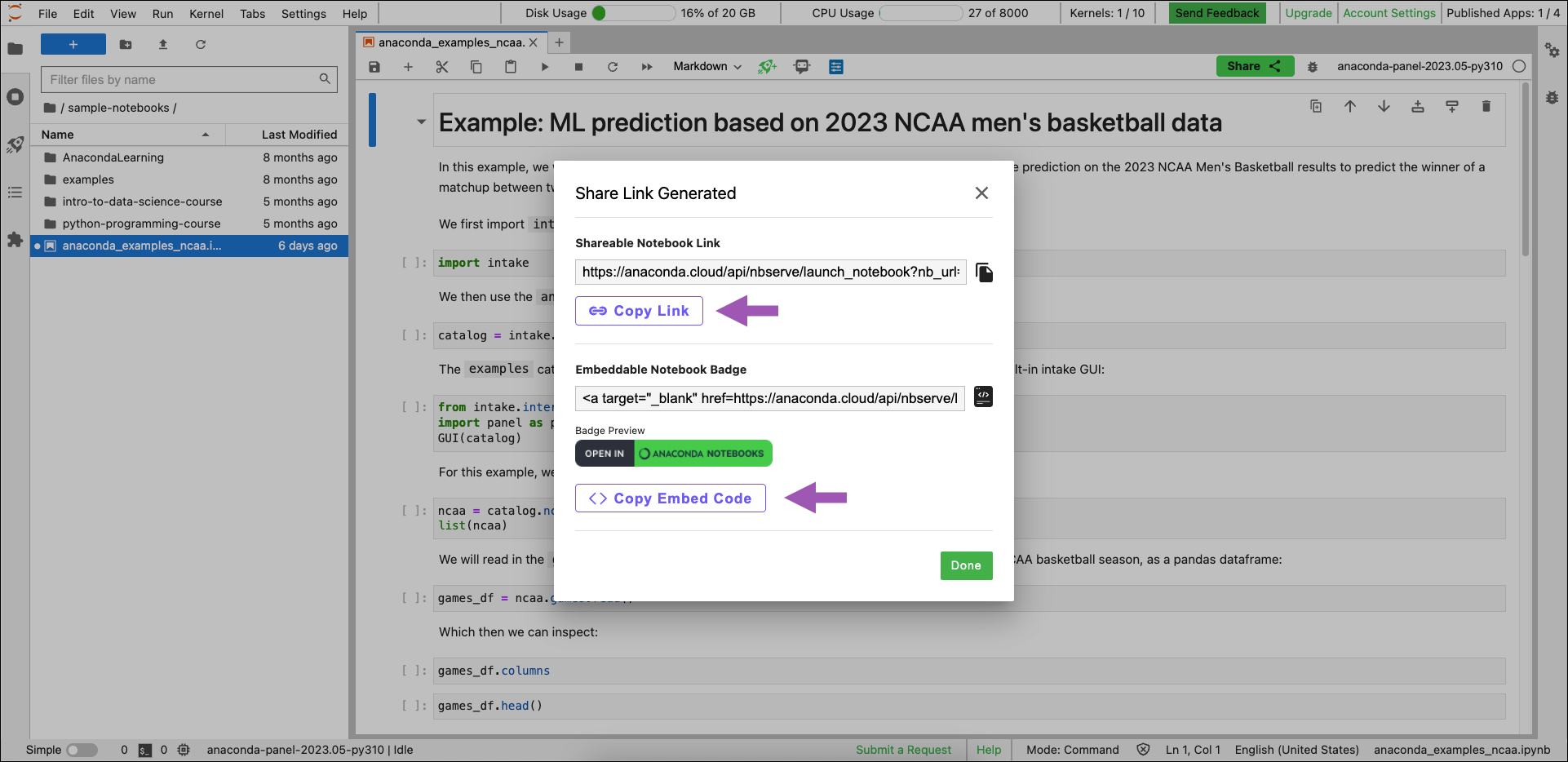Open Account Settings link
This screenshot has width=1568, height=762.
point(1389,13)
